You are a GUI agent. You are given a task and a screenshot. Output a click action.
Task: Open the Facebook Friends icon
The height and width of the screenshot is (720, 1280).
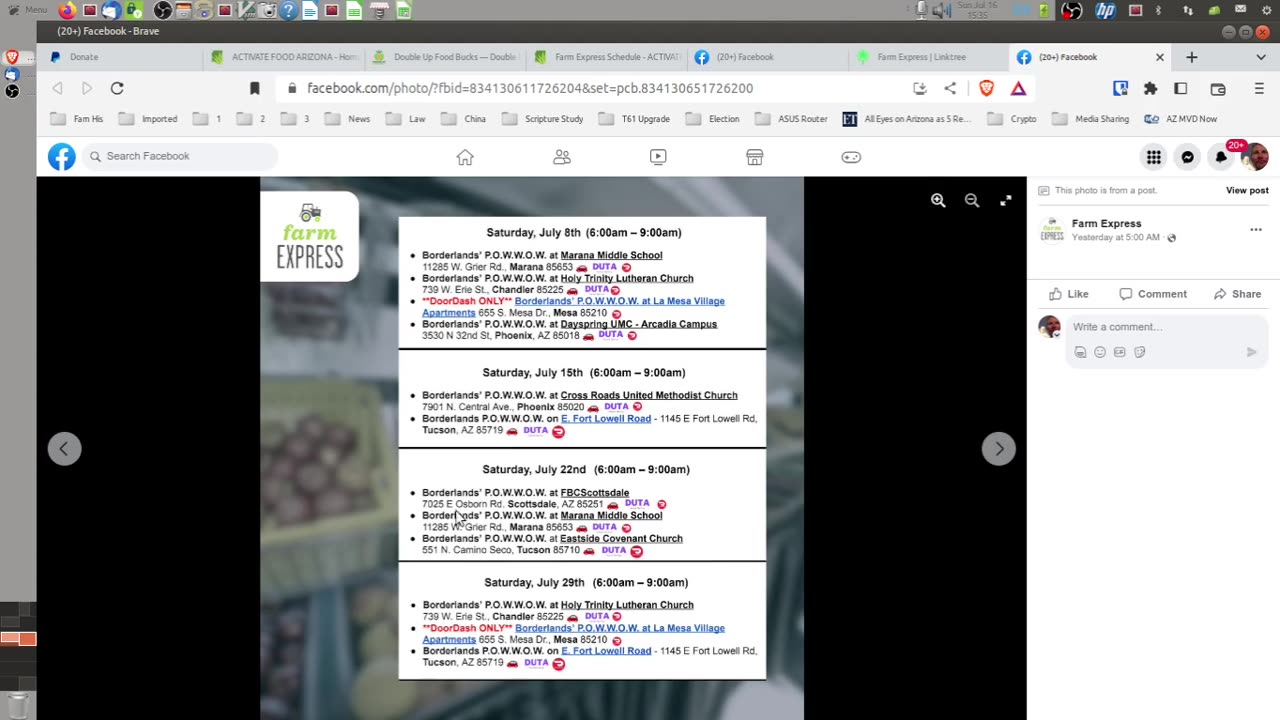(562, 157)
